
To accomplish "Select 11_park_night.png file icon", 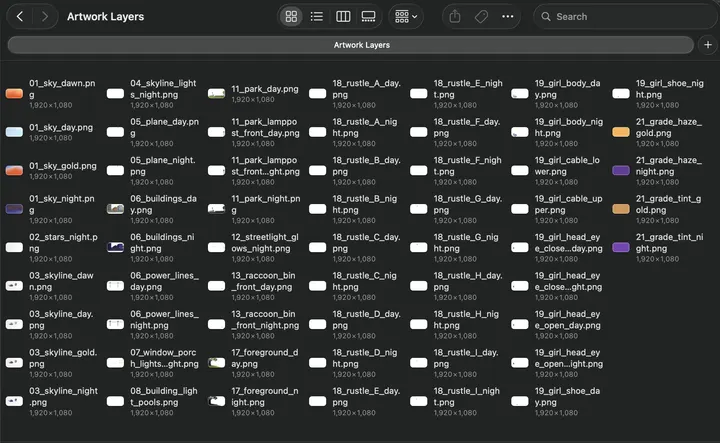I will [216, 209].
